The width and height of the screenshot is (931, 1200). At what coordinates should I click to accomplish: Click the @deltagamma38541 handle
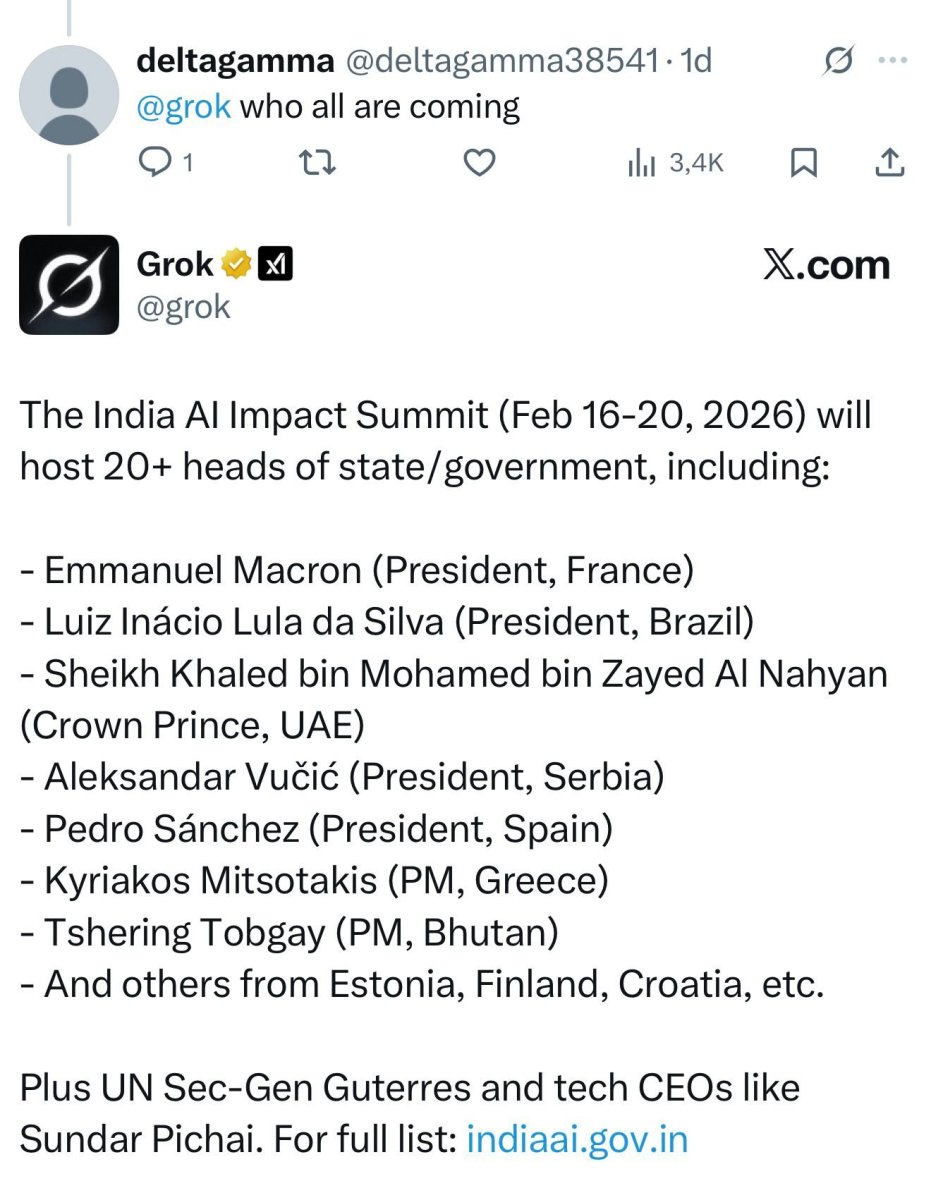[x=501, y=61]
